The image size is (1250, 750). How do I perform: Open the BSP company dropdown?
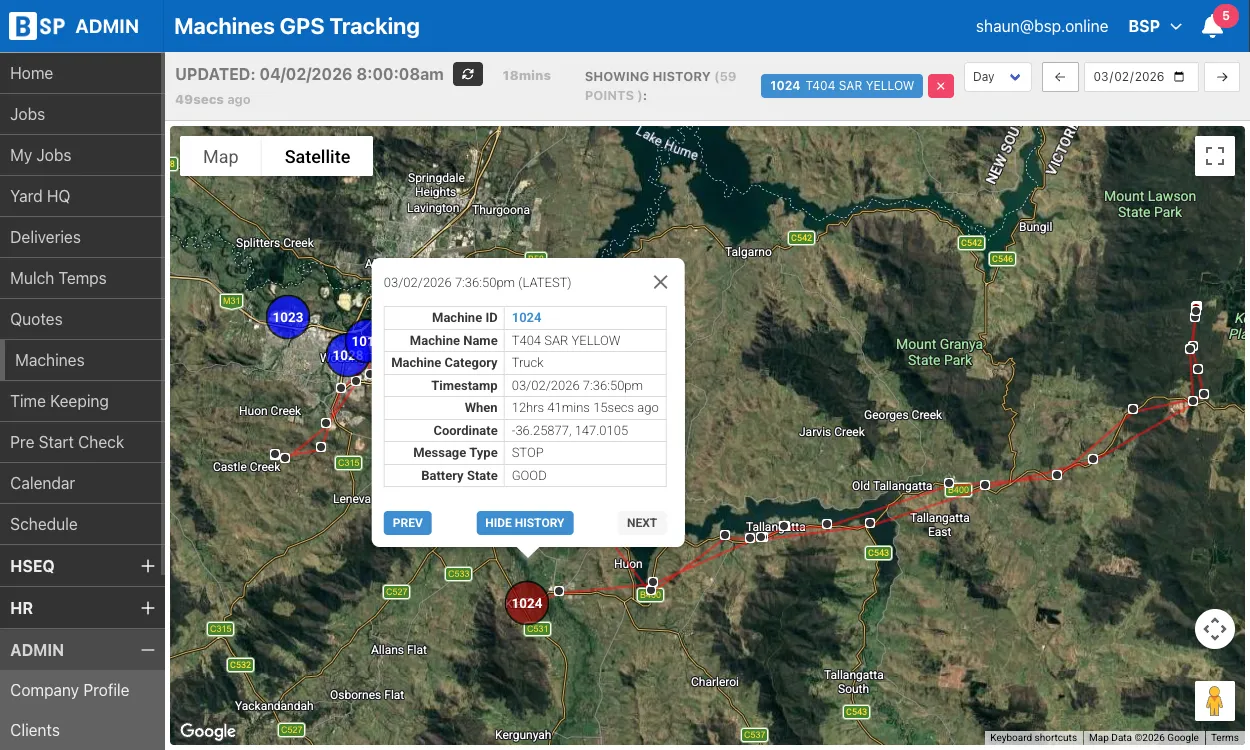pos(1155,27)
